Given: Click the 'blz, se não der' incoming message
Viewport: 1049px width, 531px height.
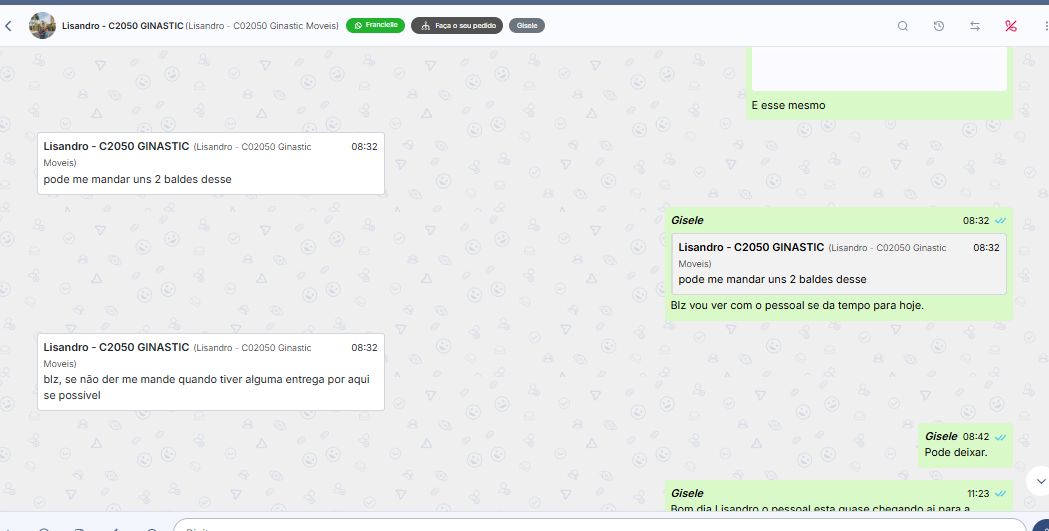Looking at the screenshot, I should coord(211,372).
